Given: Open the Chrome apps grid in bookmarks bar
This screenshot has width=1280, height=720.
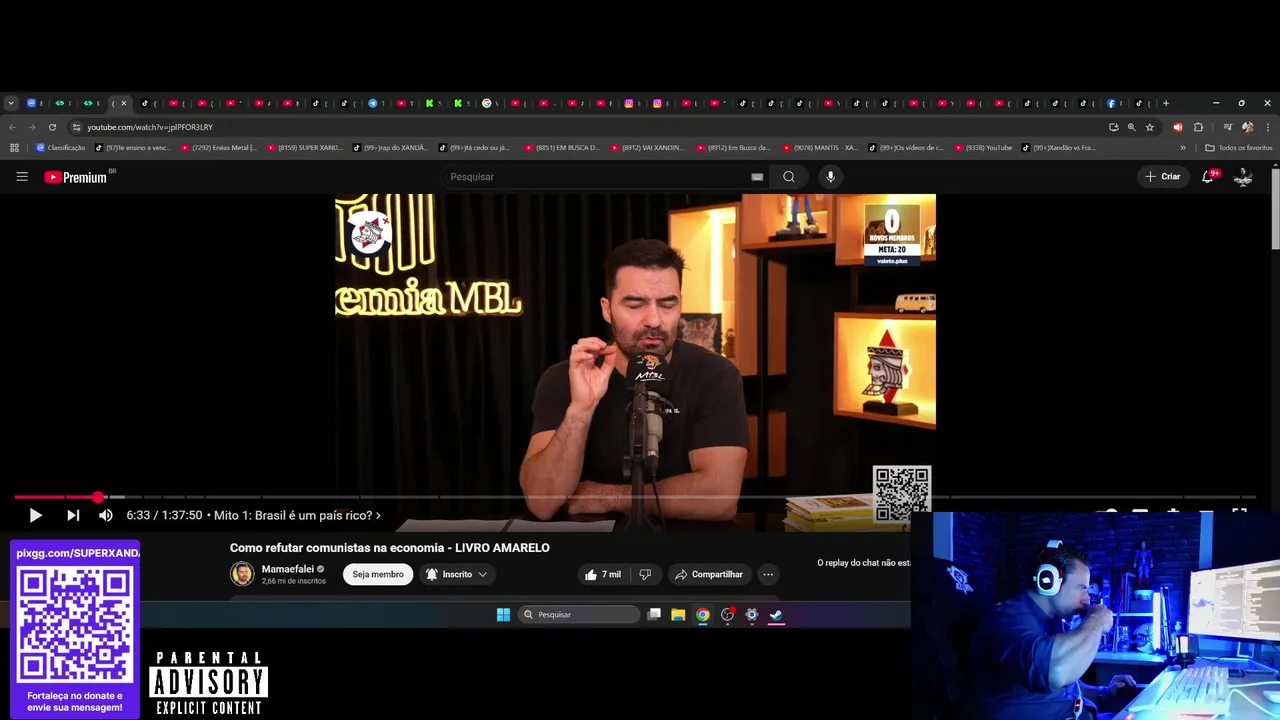Looking at the screenshot, I should pyautogui.click(x=14, y=148).
